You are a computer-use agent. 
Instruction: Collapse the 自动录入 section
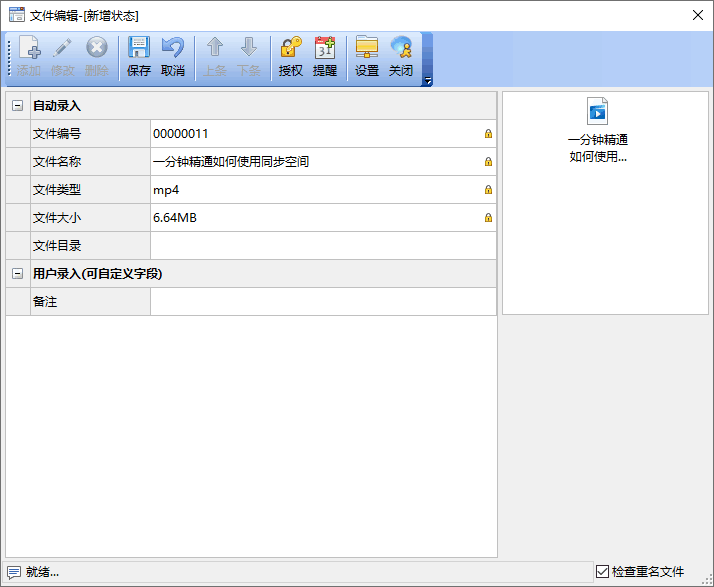coord(17,106)
